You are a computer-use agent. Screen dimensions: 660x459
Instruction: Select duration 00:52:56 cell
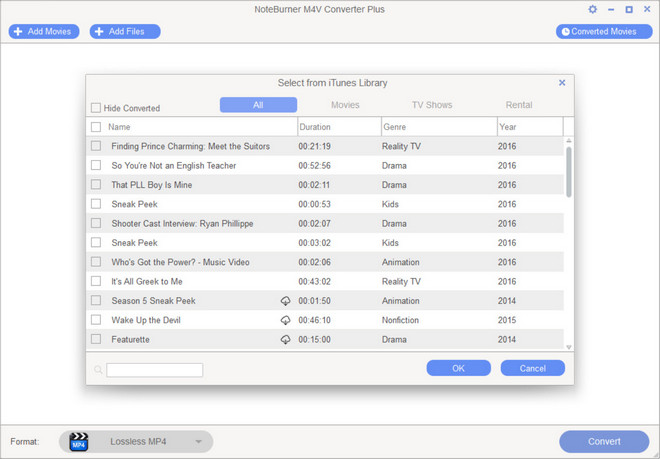(314, 165)
